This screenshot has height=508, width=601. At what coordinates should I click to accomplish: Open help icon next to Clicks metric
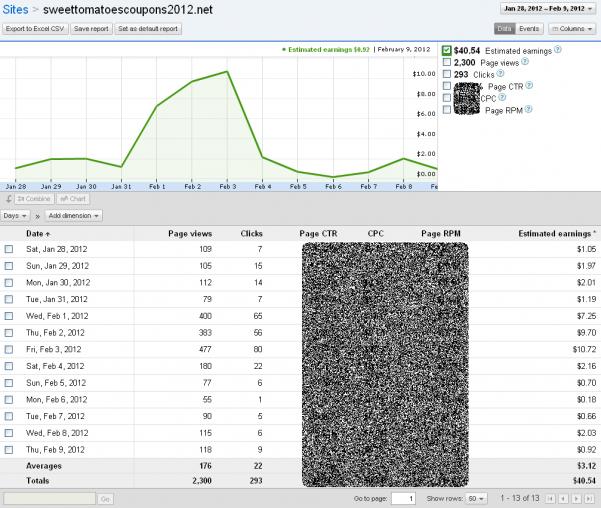click(500, 73)
